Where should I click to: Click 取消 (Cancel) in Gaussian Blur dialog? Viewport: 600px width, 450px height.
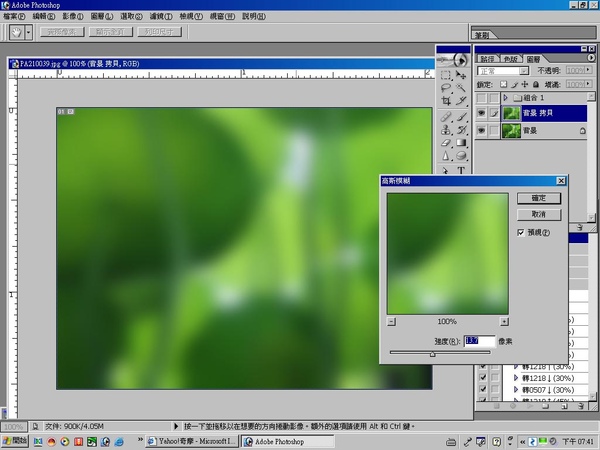click(539, 214)
